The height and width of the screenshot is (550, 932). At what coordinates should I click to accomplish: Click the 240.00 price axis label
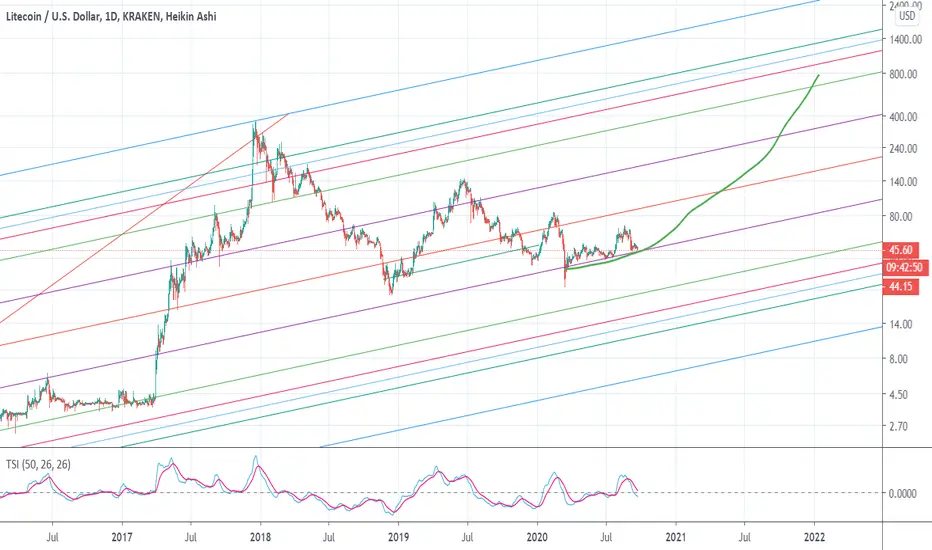905,149
